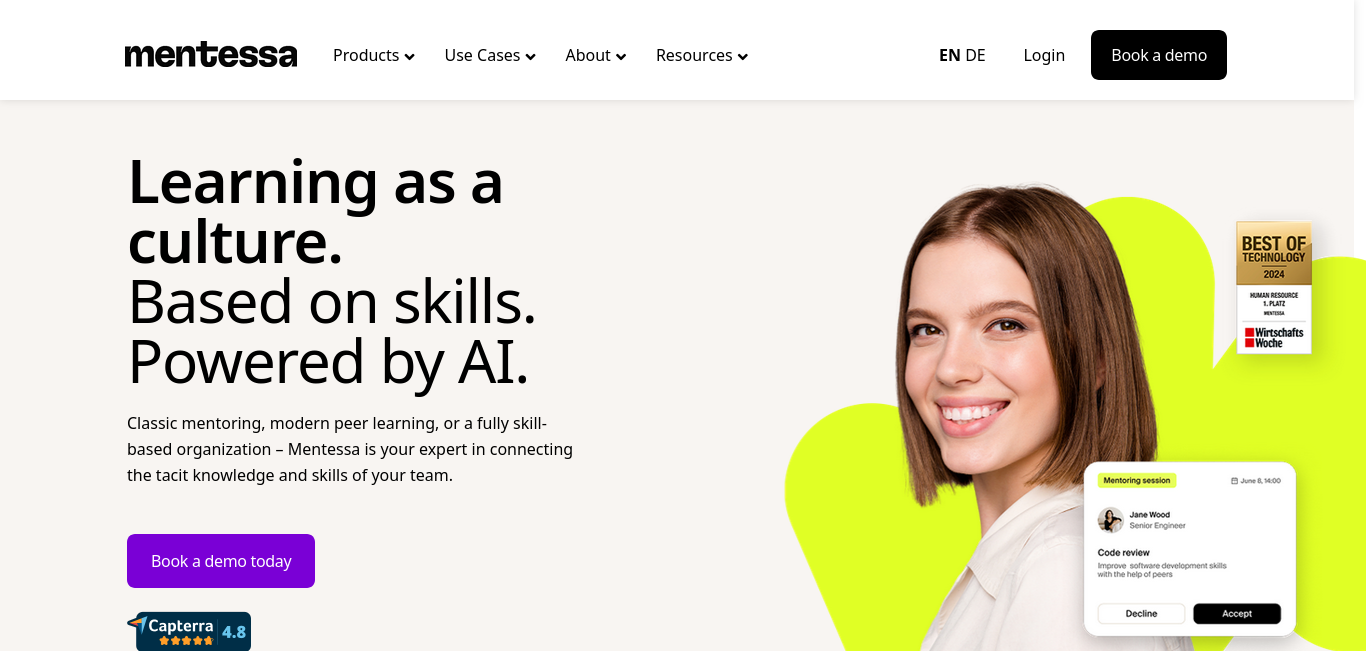1366x651 pixels.
Task: Click the purple Book a demo today button
Action: pyautogui.click(x=221, y=561)
